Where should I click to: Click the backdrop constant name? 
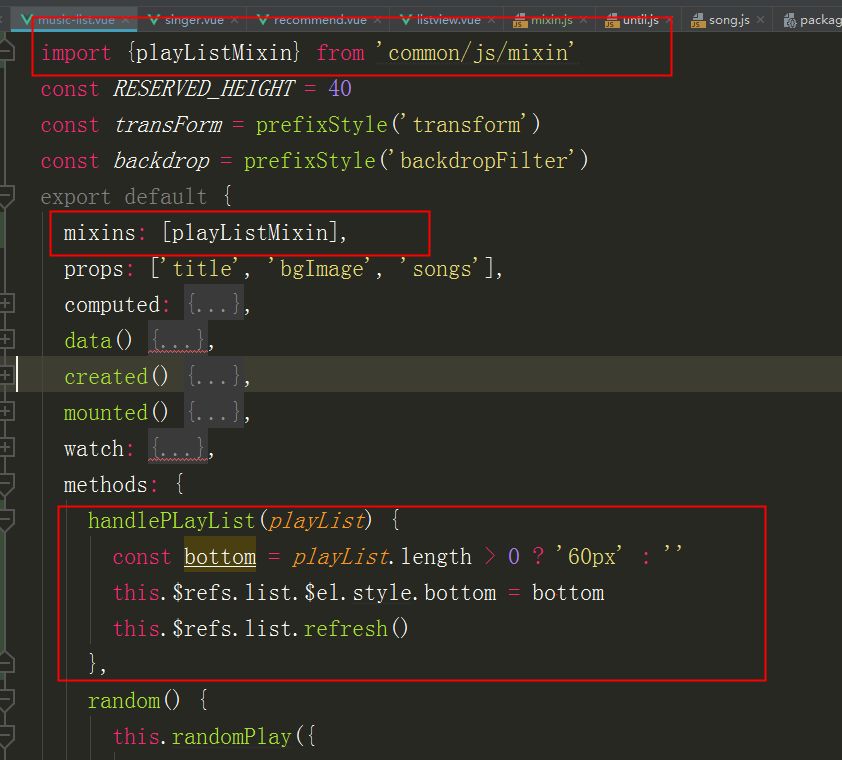(161, 161)
